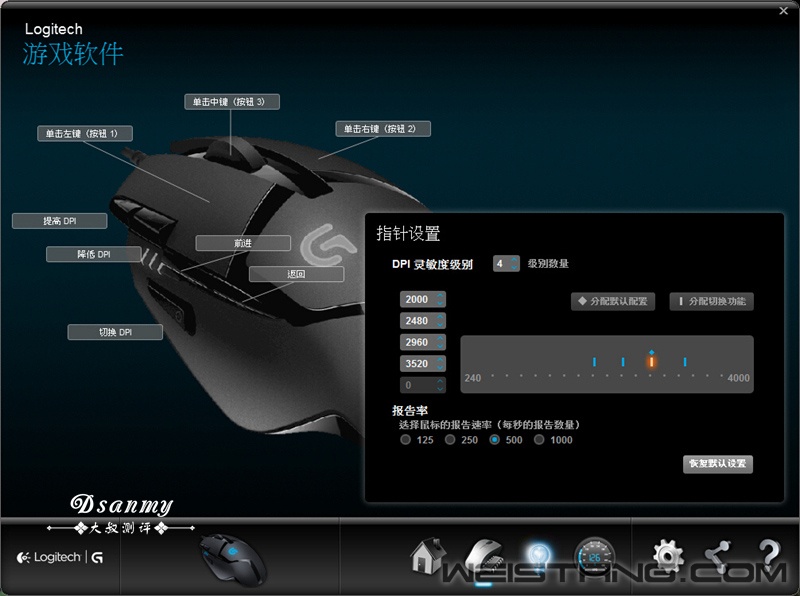Click the DPI level count spinner showing 4

tap(506, 264)
